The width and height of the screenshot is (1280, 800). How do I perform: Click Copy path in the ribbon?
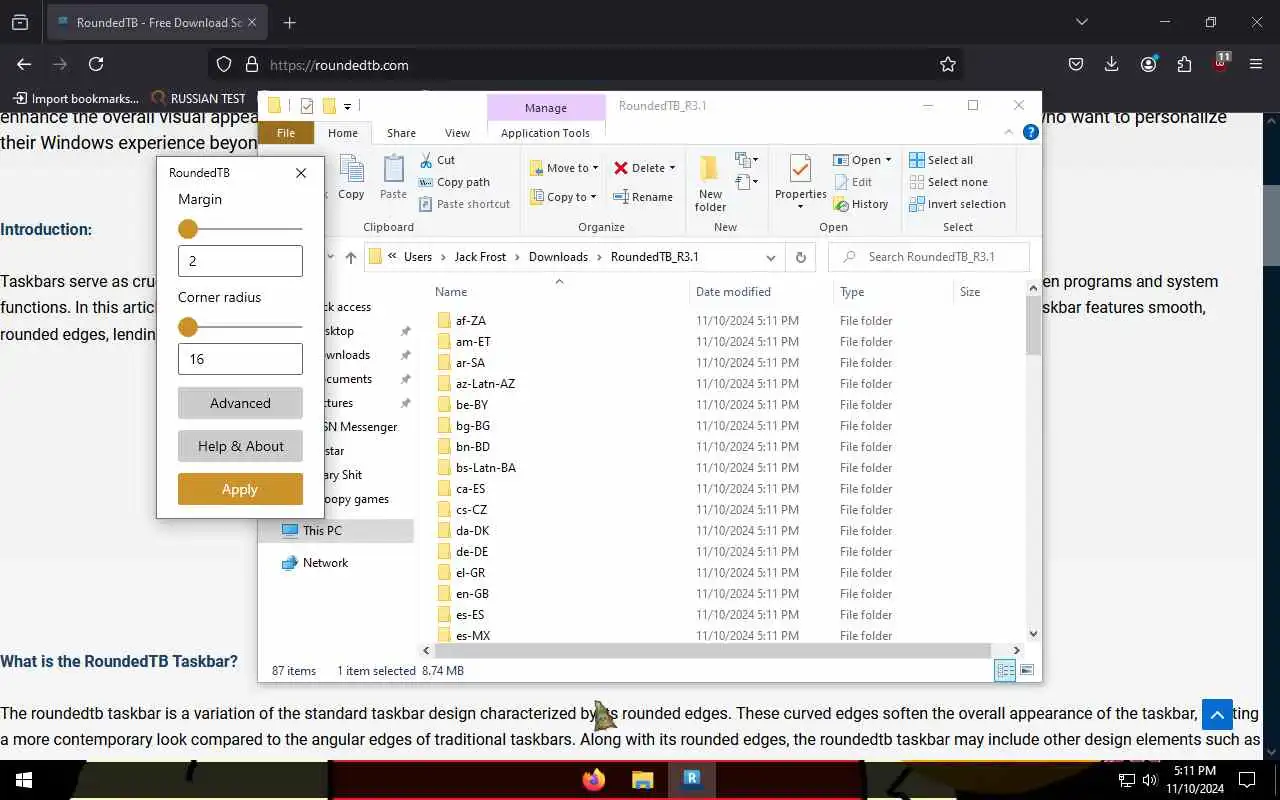(x=454, y=182)
